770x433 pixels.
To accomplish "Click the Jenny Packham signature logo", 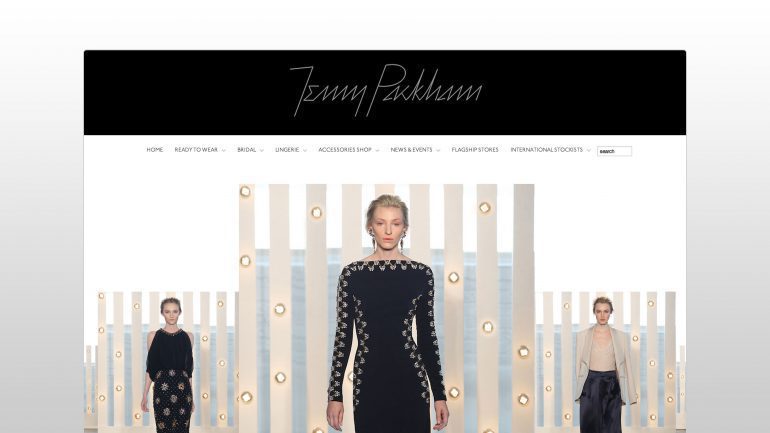I will click(x=386, y=91).
